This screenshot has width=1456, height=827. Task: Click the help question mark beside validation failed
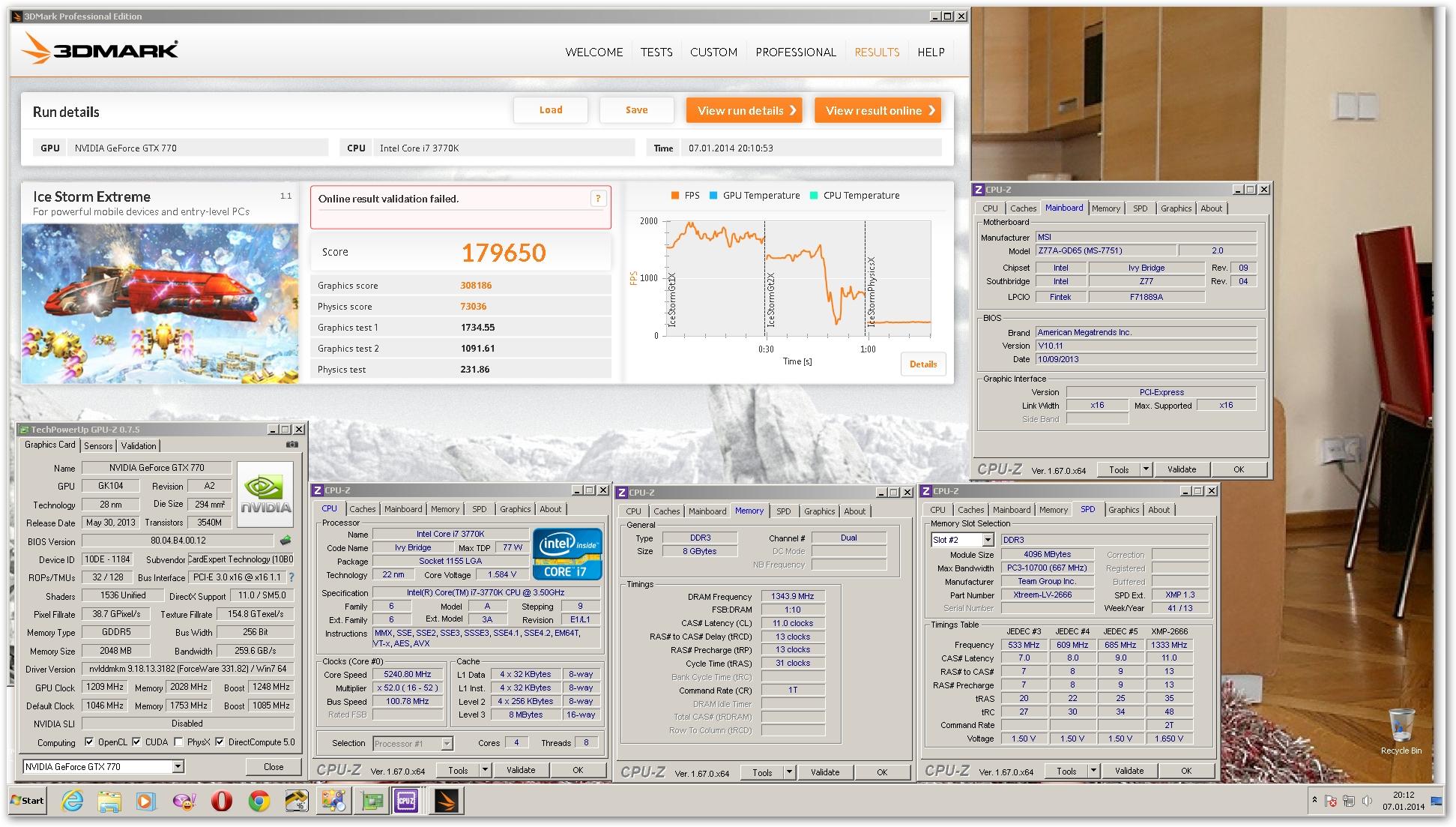597,199
